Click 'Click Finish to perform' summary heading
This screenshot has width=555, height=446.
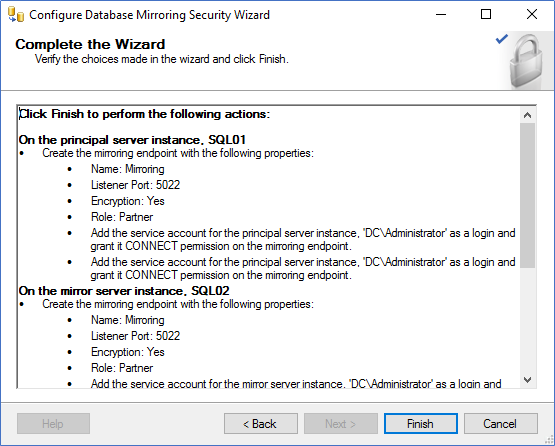point(144,114)
